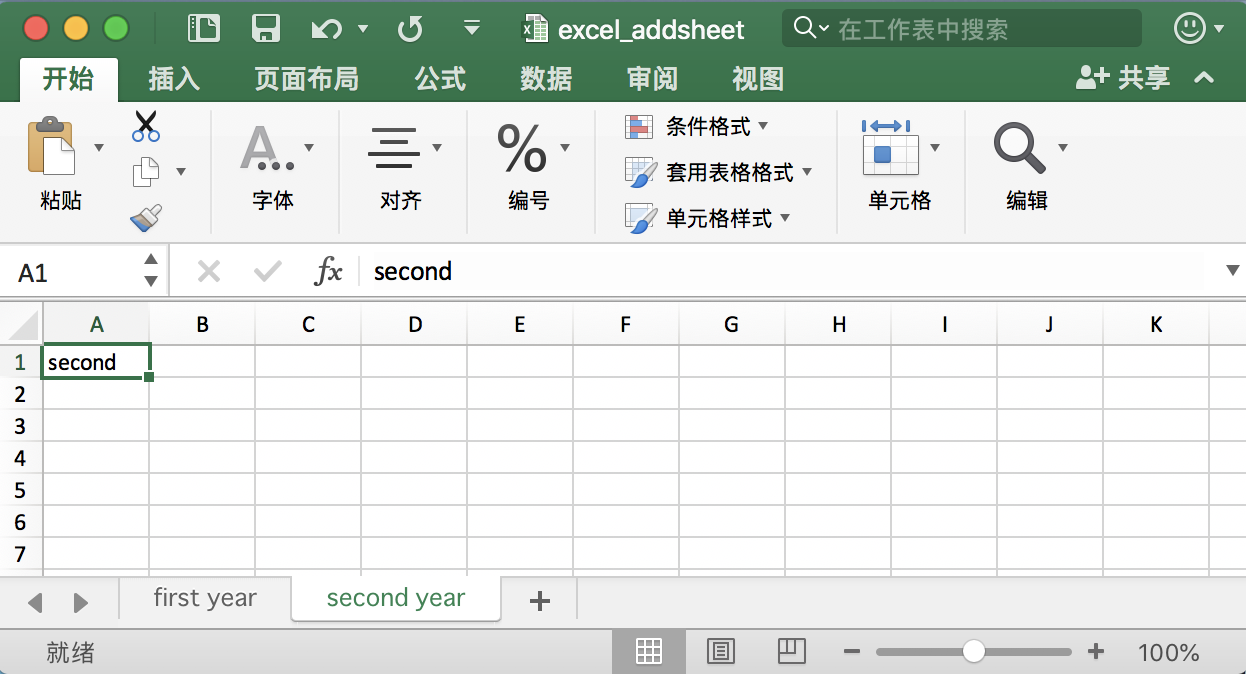This screenshot has width=1246, height=674.
Task: Click the formula bar confirm checkmark
Action: coord(268,271)
